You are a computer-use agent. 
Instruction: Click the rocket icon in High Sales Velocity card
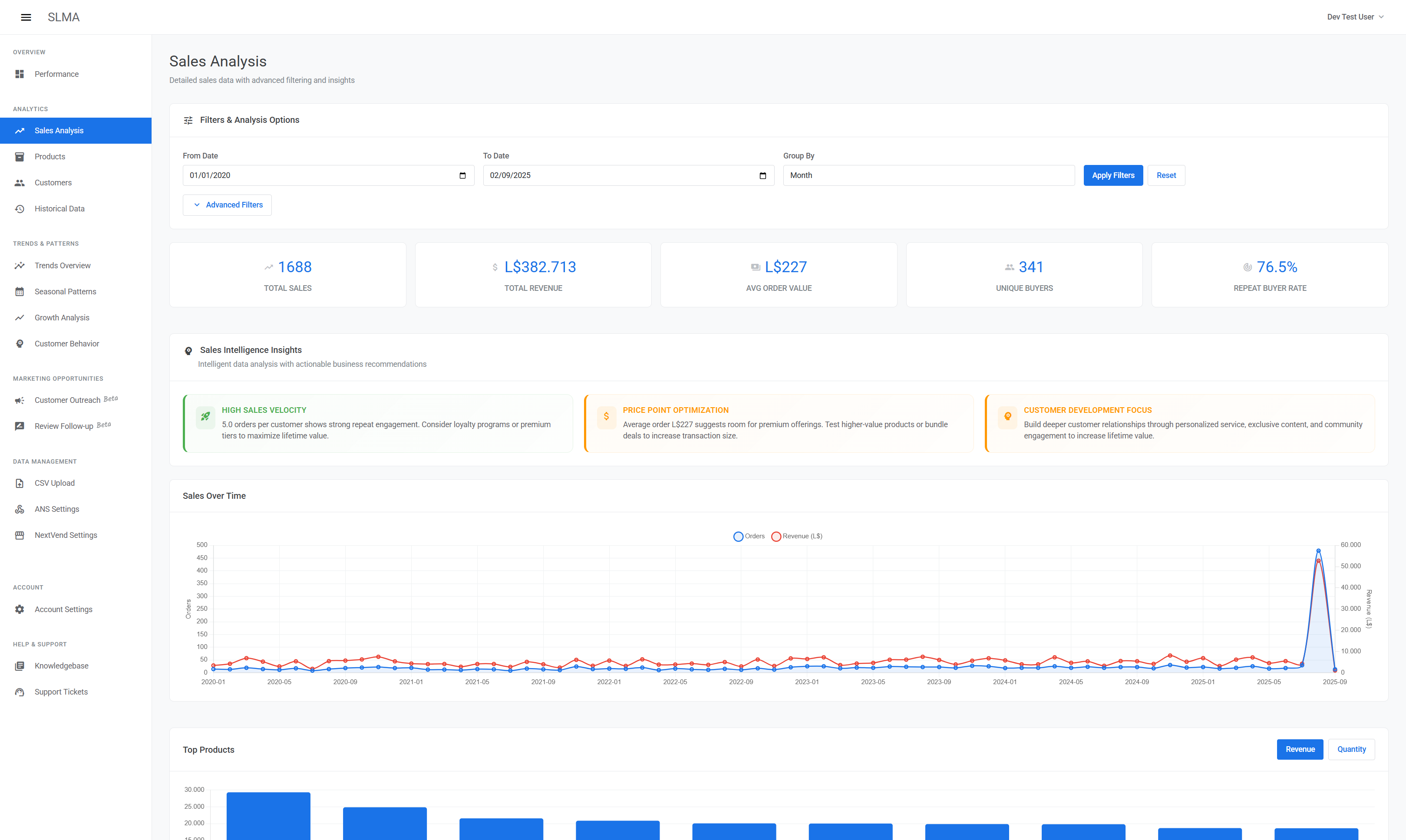pos(205,417)
